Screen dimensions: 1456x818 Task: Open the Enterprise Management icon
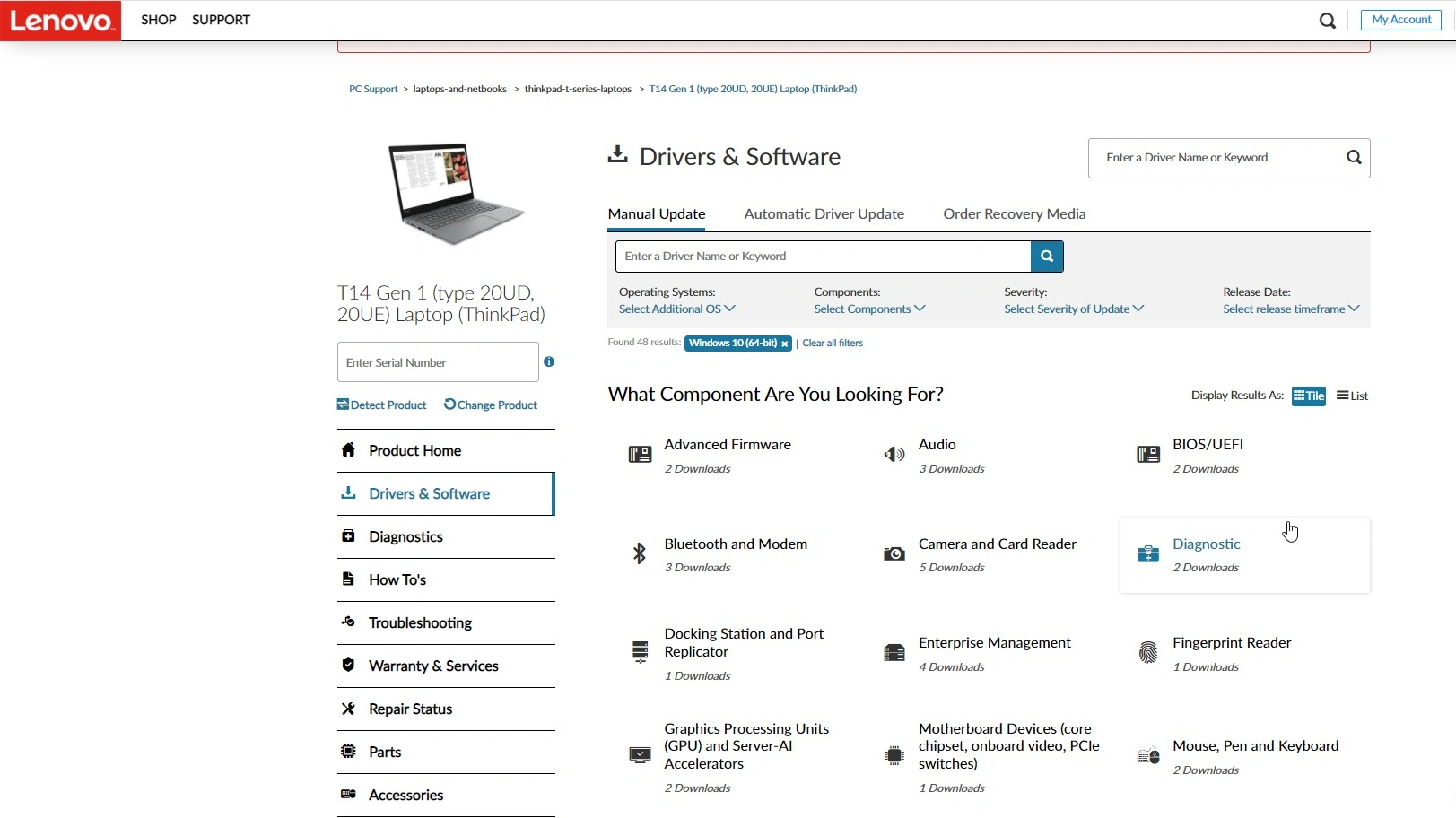click(x=894, y=653)
